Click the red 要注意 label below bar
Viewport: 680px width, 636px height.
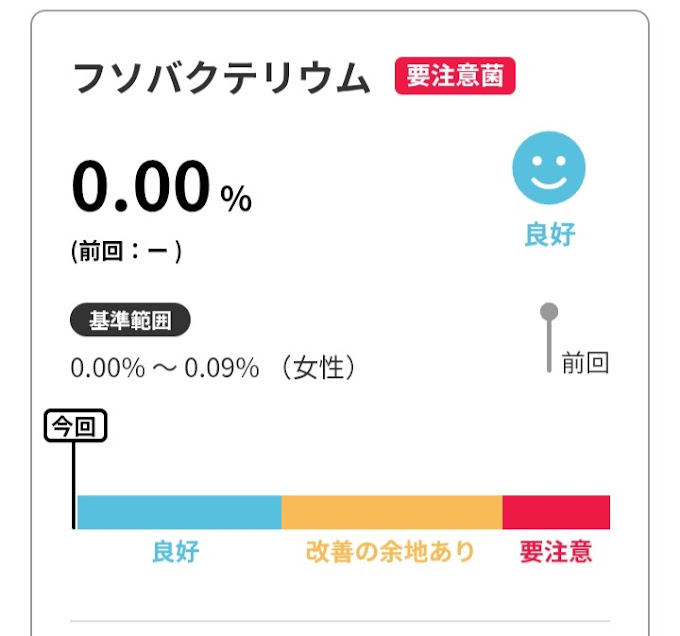tap(556, 552)
